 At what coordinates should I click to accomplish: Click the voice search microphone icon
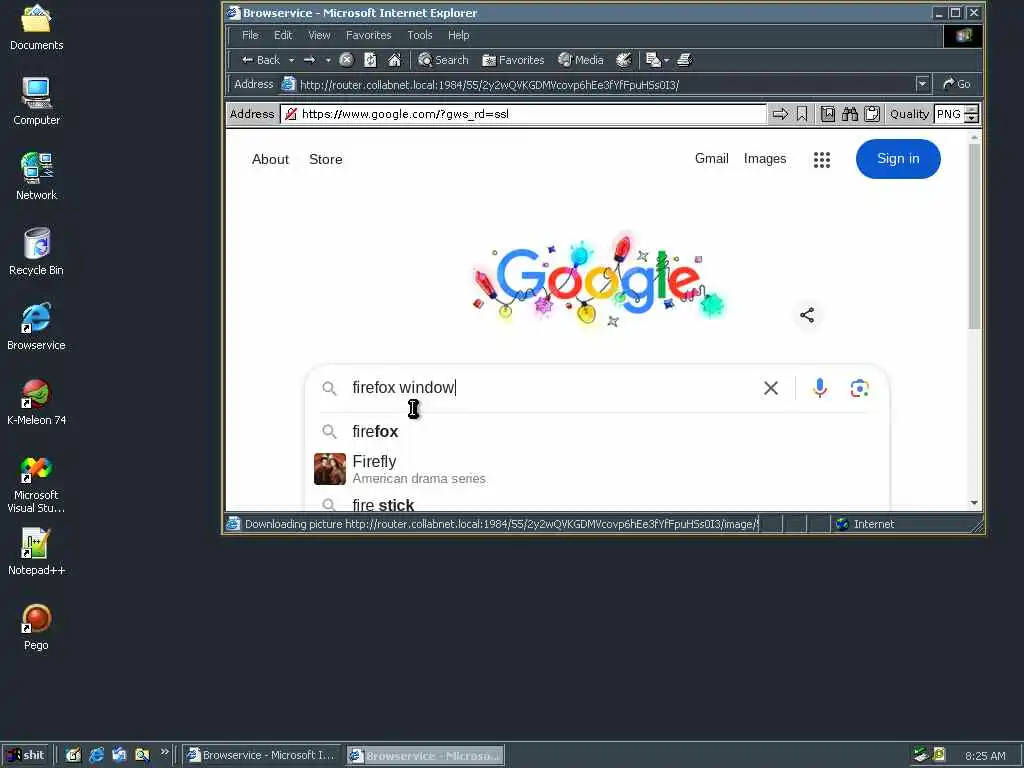820,388
